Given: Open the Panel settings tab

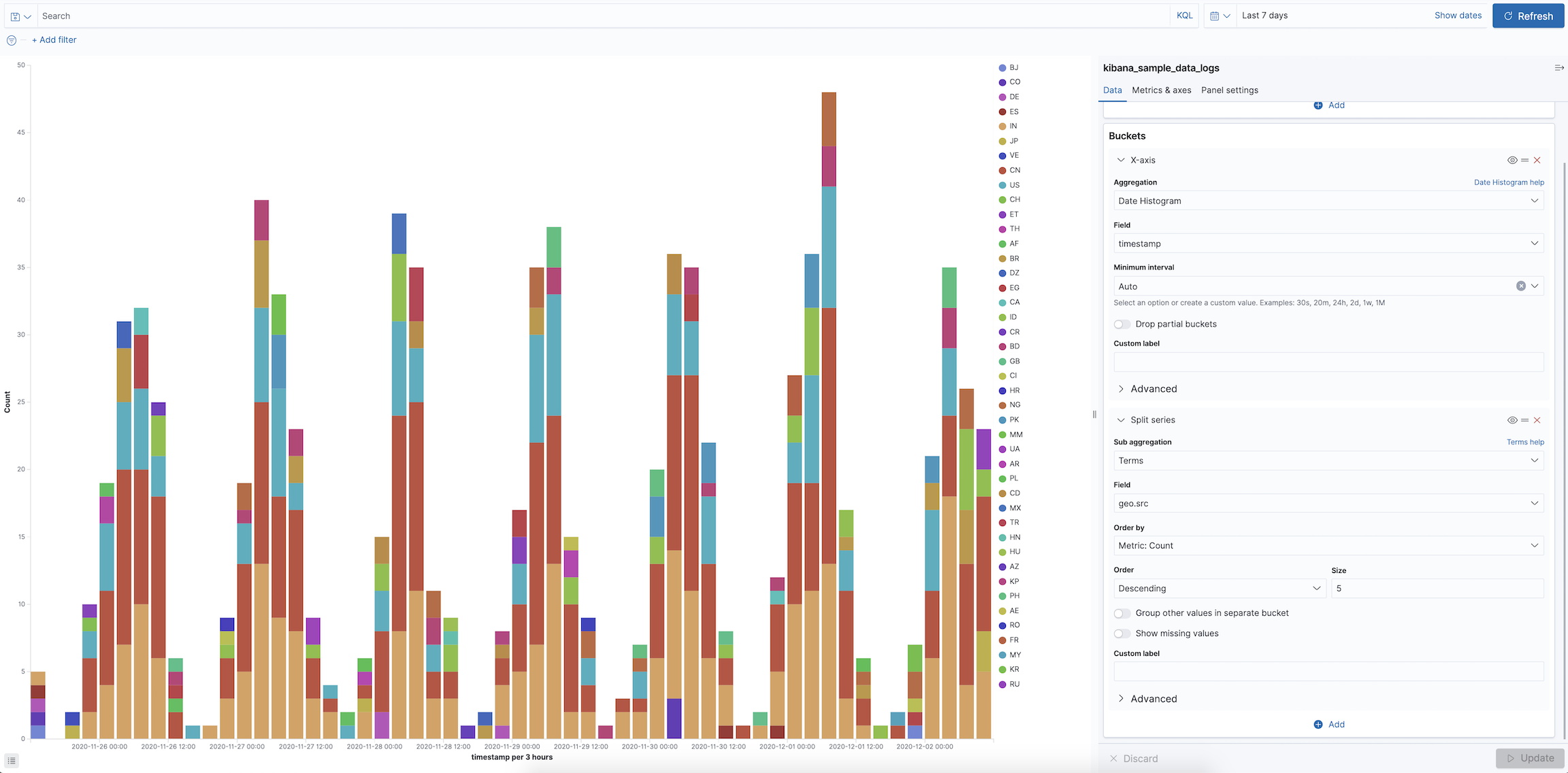Looking at the screenshot, I should (1230, 90).
